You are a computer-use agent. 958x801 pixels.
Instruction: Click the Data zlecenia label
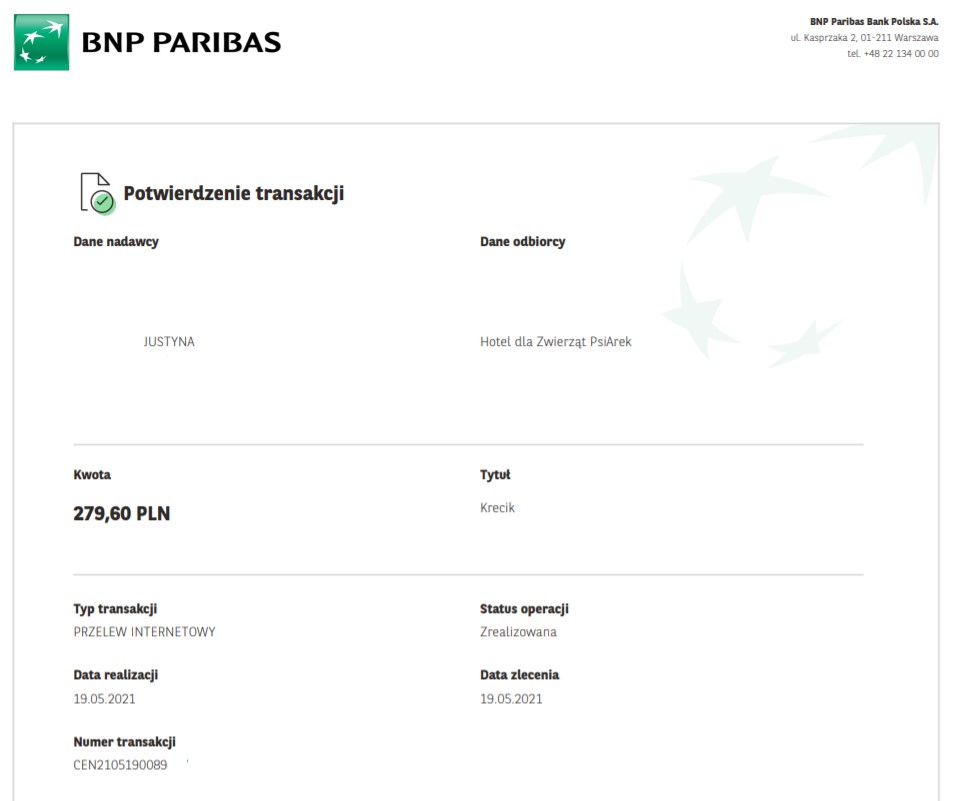519,675
